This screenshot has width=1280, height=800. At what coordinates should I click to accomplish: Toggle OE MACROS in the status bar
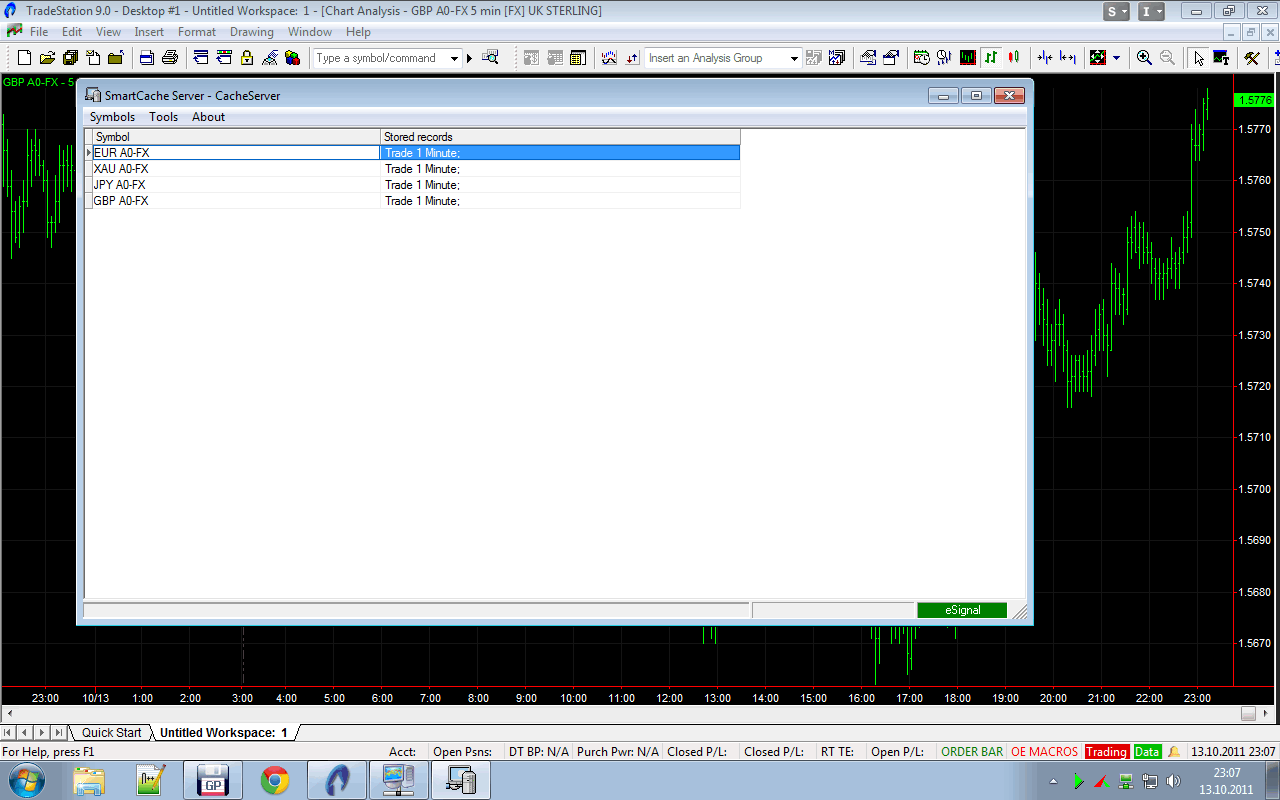(x=1044, y=752)
